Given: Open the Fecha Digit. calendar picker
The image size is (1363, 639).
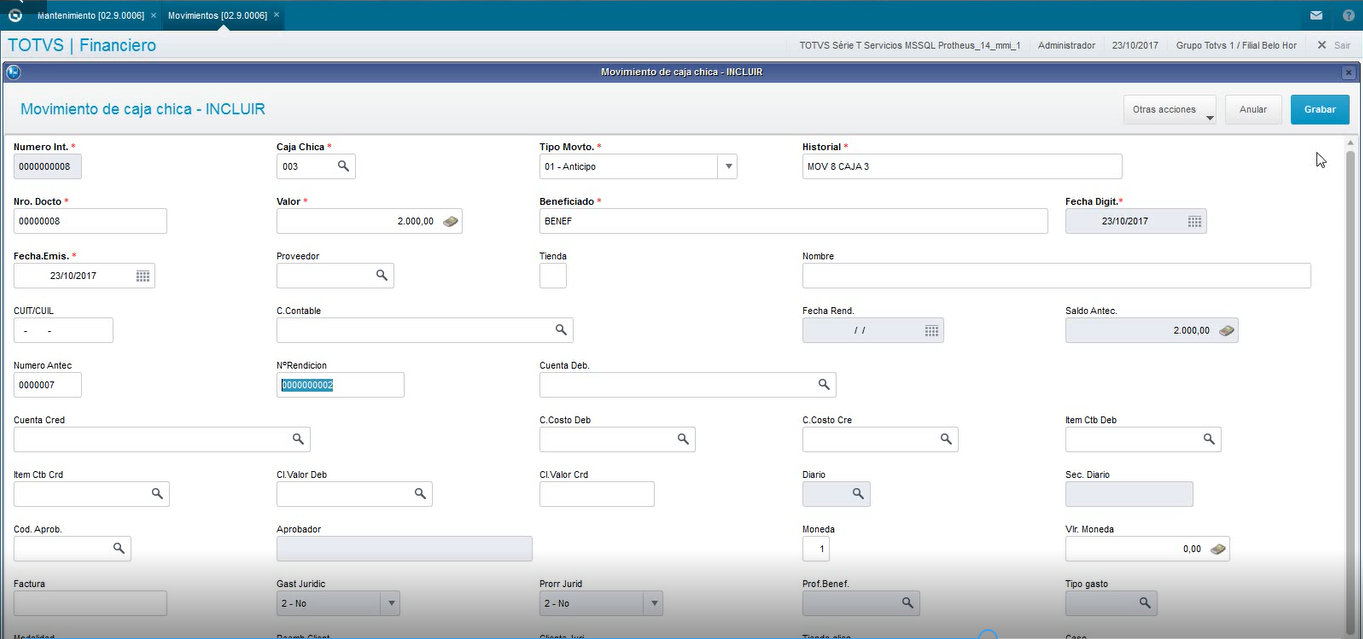Looking at the screenshot, I should point(1194,221).
